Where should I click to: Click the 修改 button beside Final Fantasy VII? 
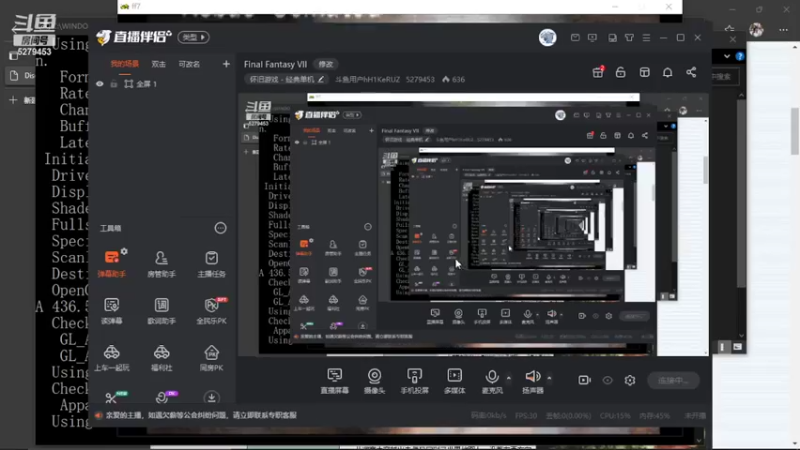[326, 64]
